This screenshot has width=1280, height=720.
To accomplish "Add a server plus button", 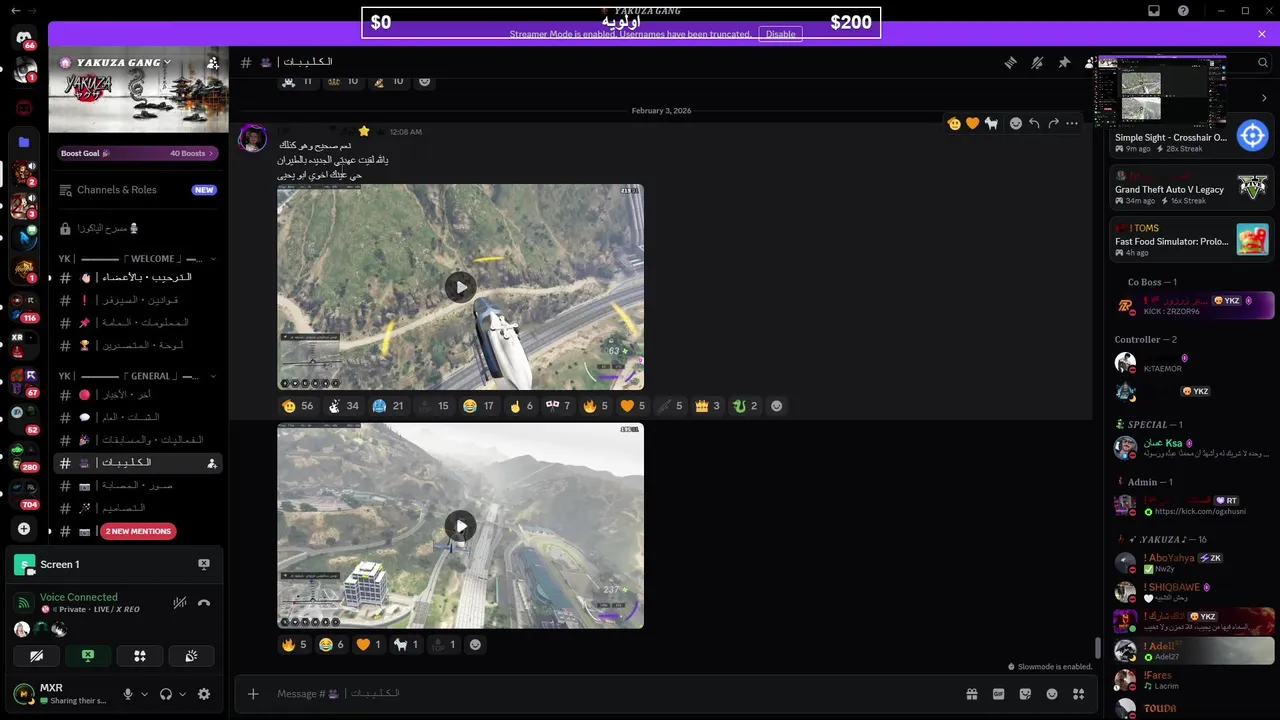I will point(24,528).
